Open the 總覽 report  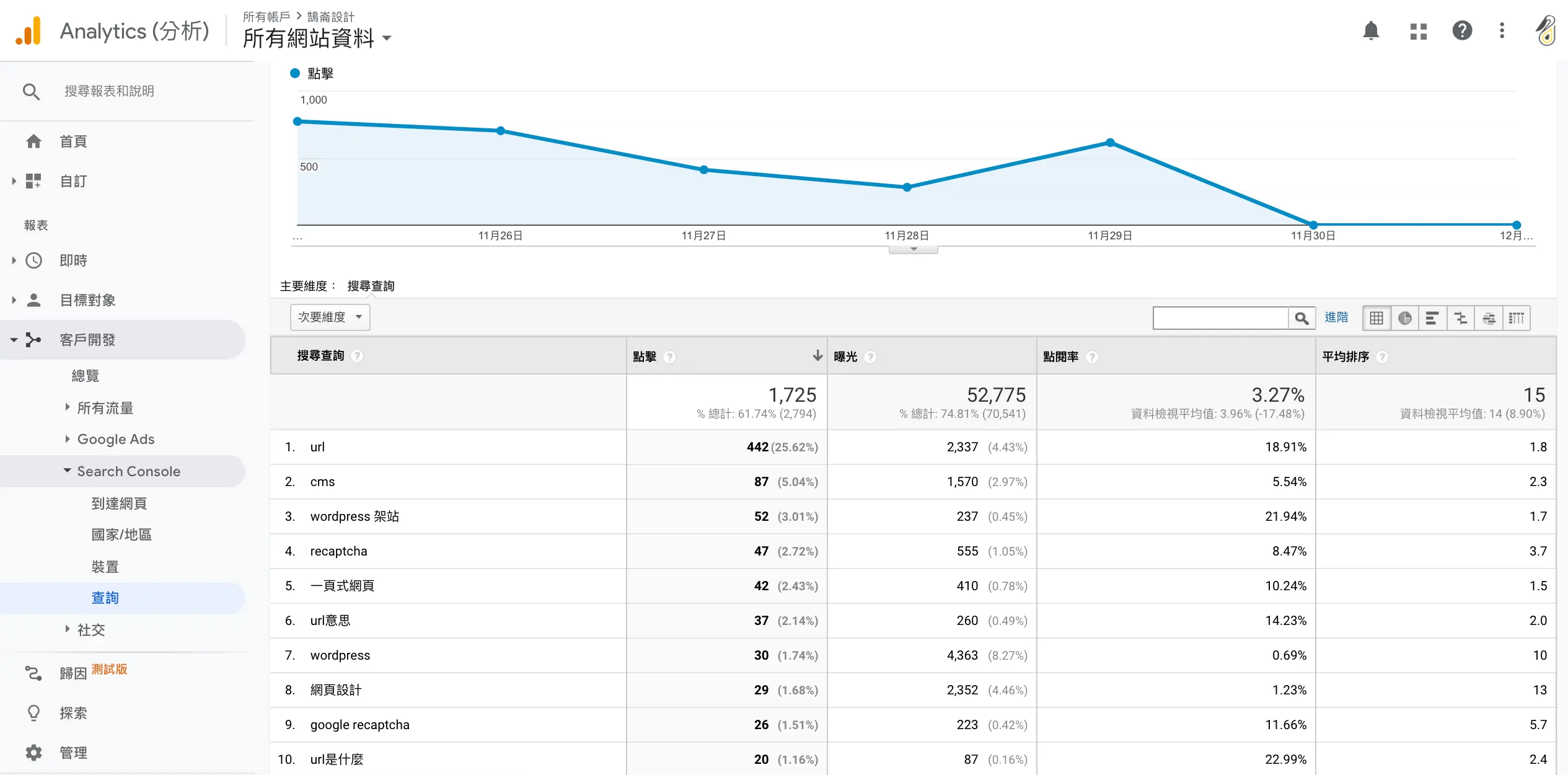[85, 376]
